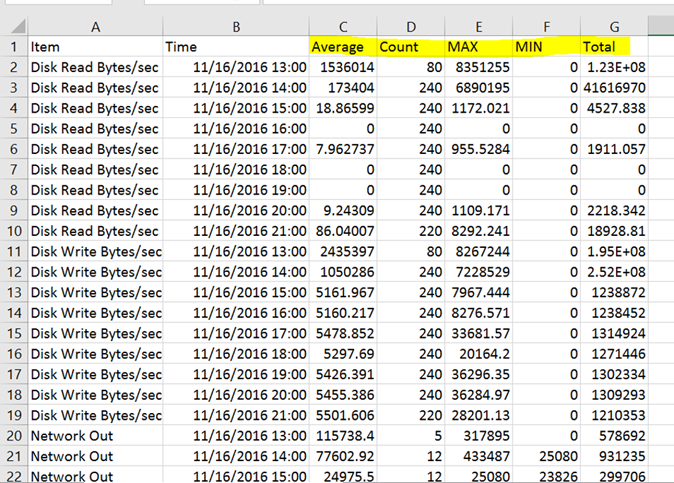
Task: Select the cell with value 18928.81
Action: 614,231
